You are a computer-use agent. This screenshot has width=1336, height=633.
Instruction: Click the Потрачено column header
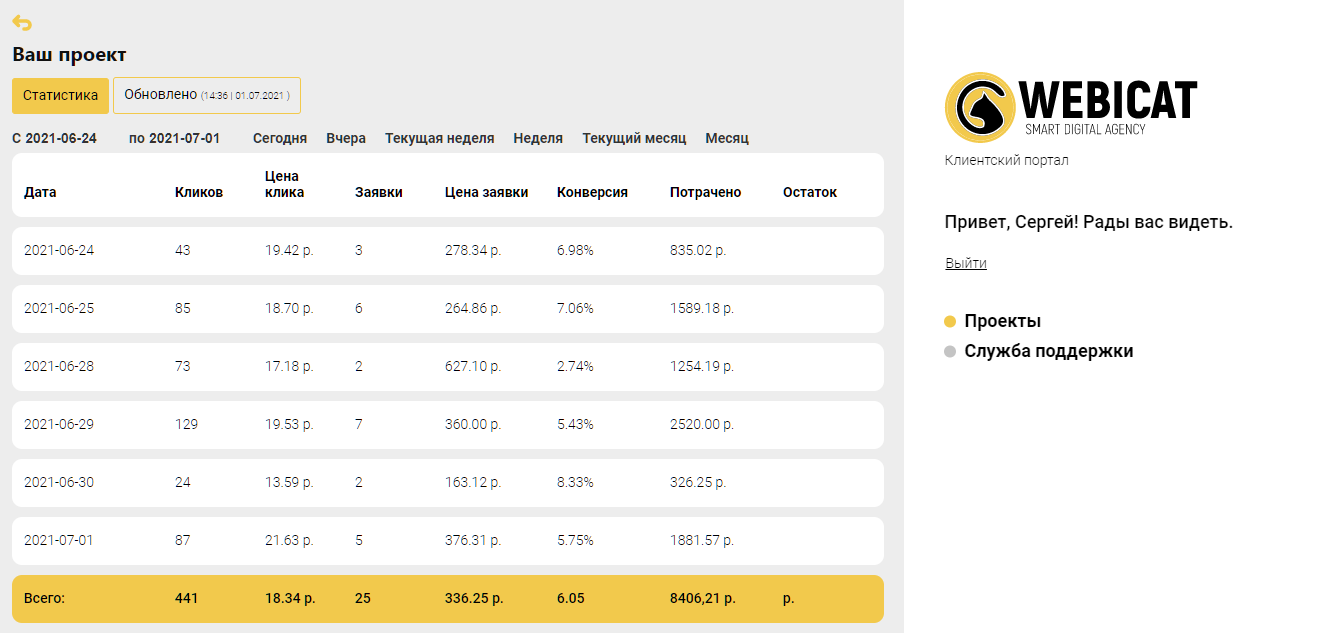click(x=706, y=192)
